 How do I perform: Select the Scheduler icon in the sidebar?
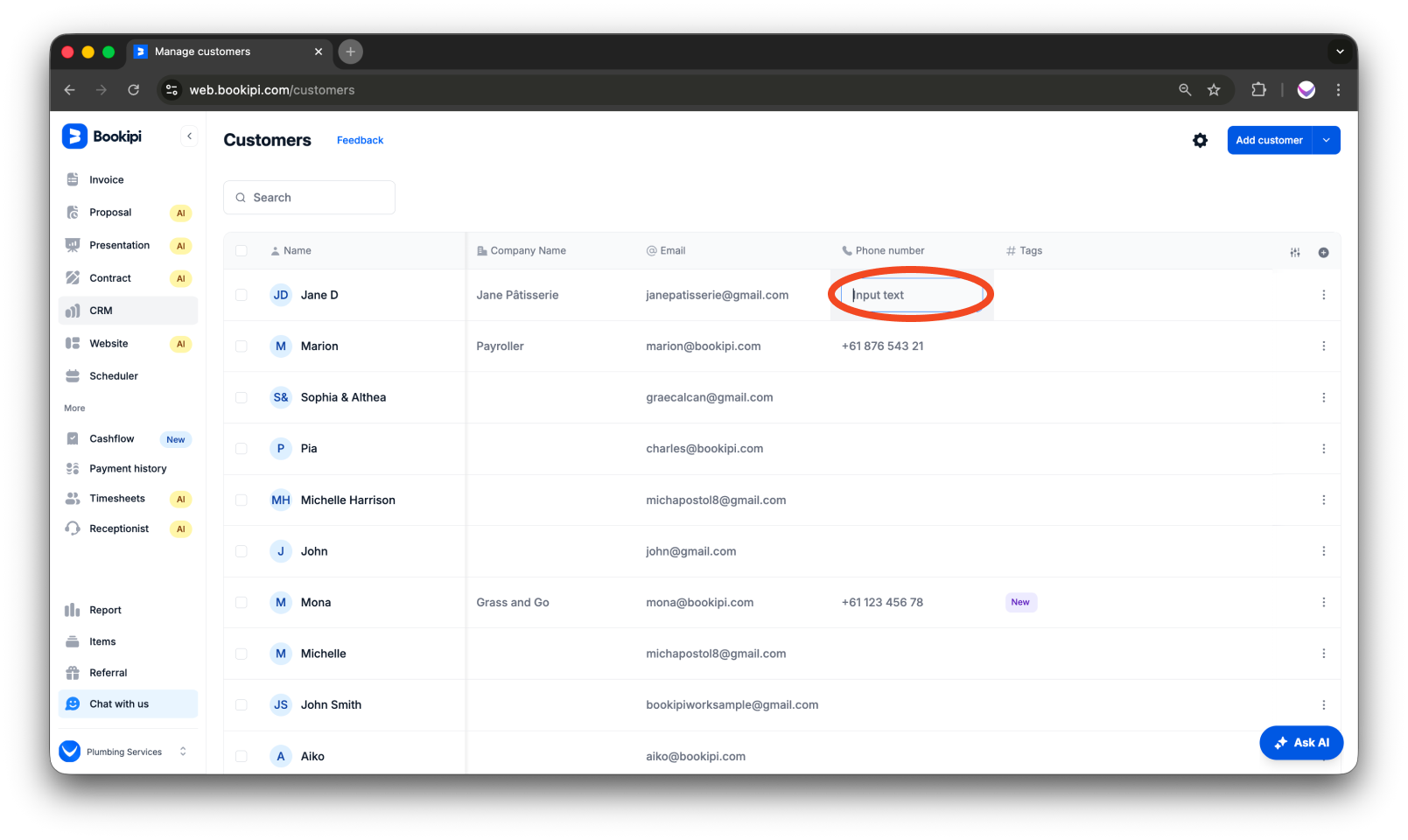pyautogui.click(x=73, y=375)
